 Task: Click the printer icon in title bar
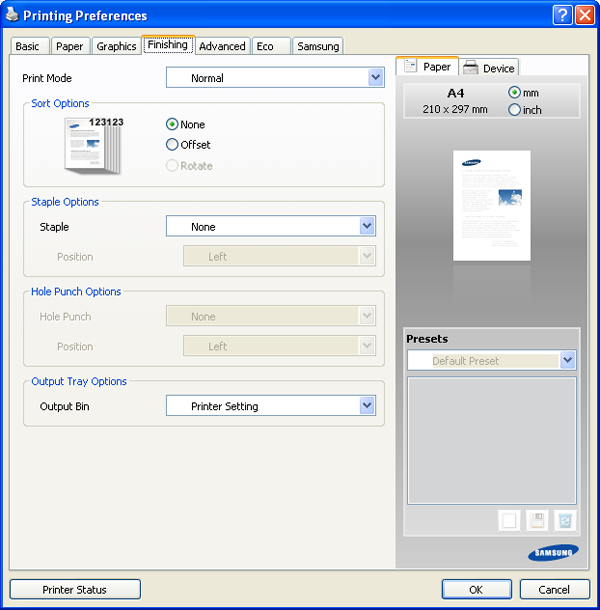[x=12, y=15]
